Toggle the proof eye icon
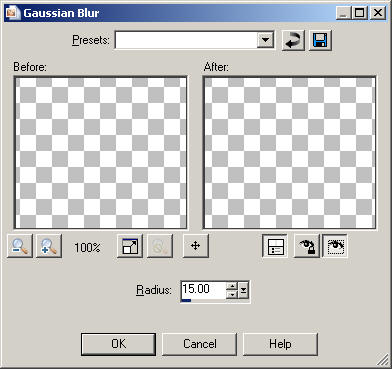392x369 pixels. (x=335, y=246)
